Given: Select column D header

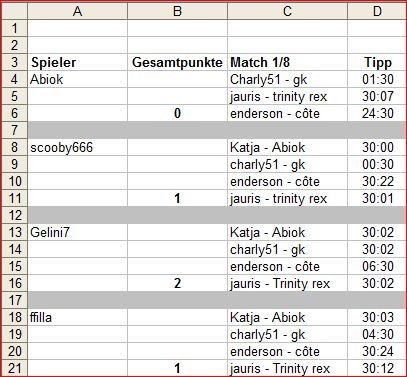Looking at the screenshot, I should tap(377, 11).
